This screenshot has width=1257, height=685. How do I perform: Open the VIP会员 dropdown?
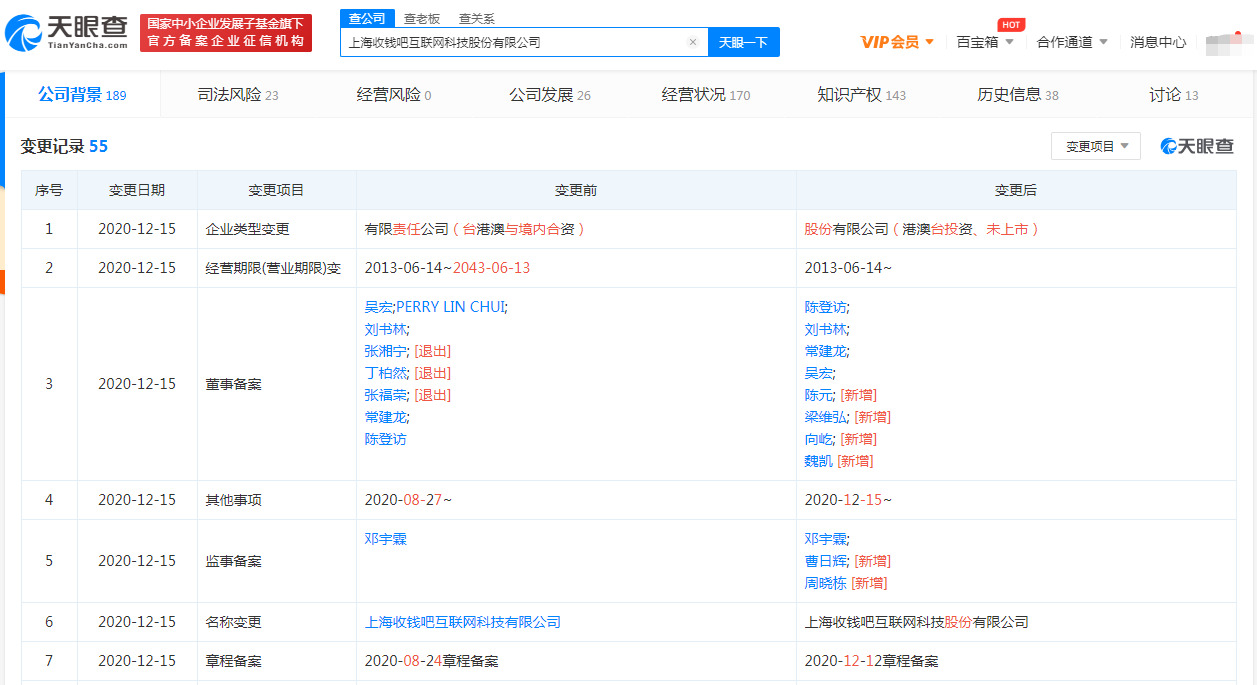click(x=897, y=42)
